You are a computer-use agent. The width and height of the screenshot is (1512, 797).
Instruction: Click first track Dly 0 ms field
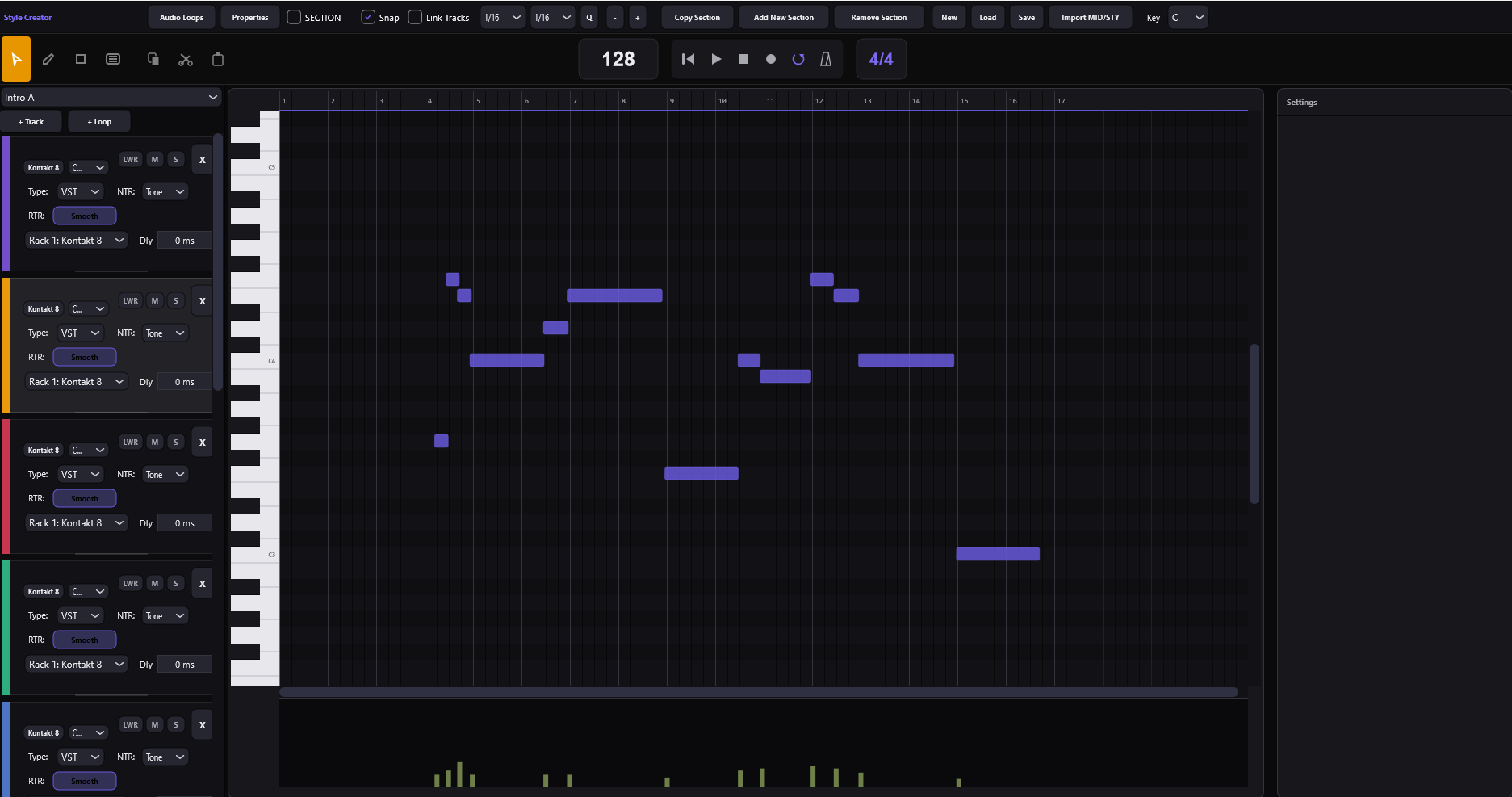pos(184,241)
